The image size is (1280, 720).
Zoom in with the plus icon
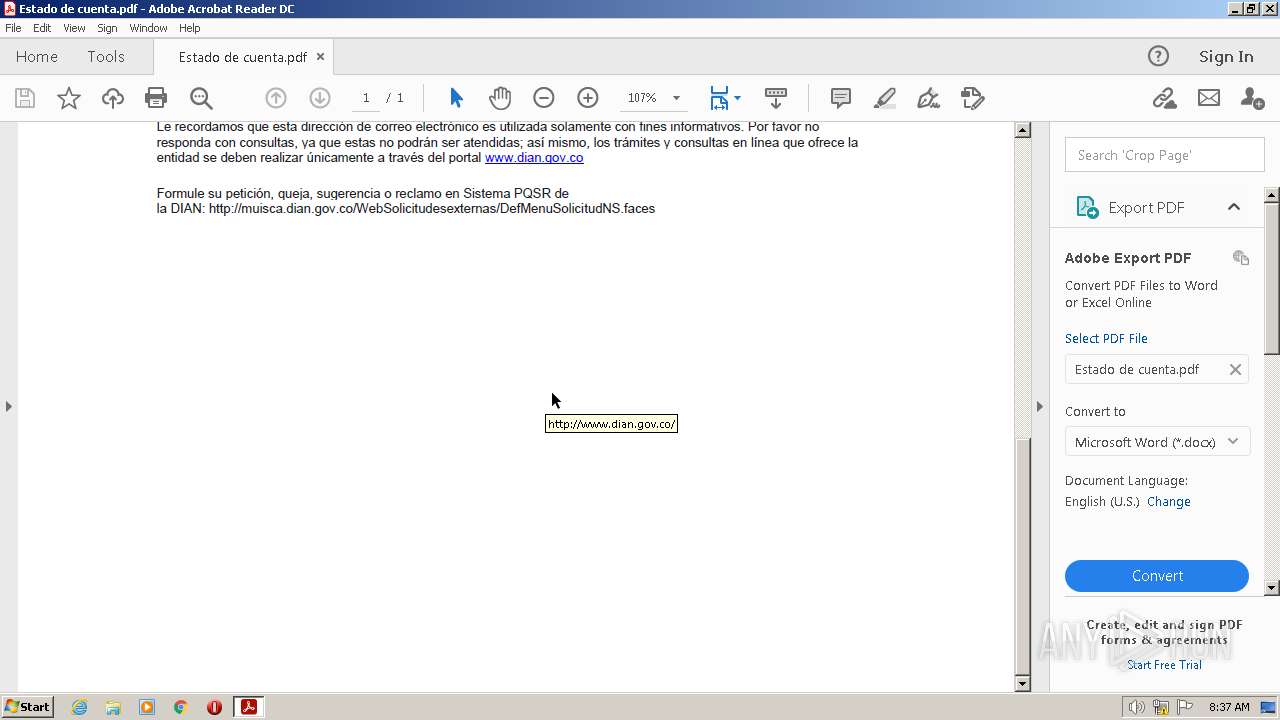pos(588,98)
